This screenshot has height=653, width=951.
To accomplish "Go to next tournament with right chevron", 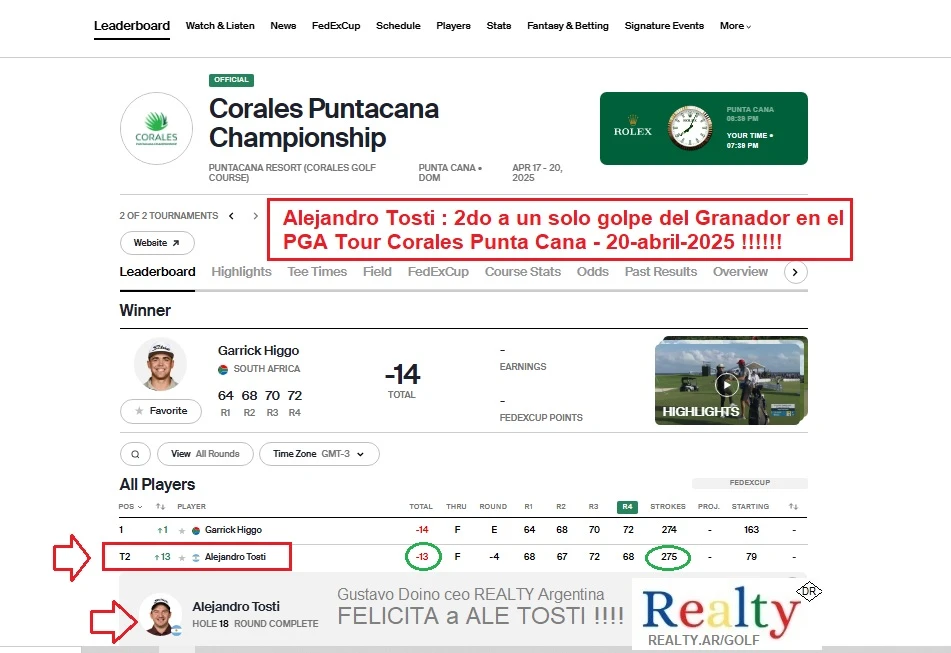I will 256,216.
